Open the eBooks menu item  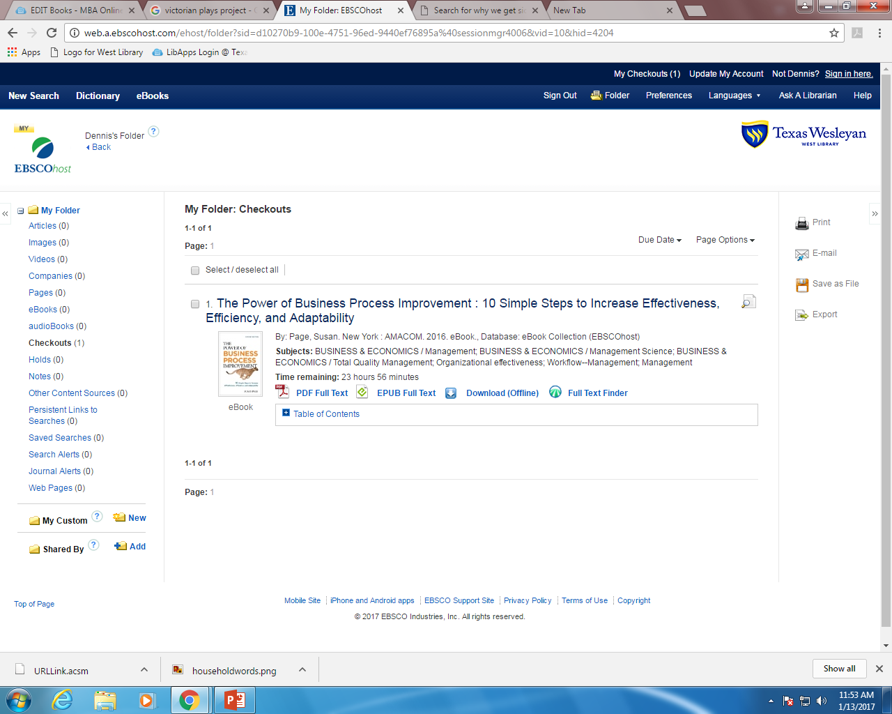pyautogui.click(x=152, y=96)
